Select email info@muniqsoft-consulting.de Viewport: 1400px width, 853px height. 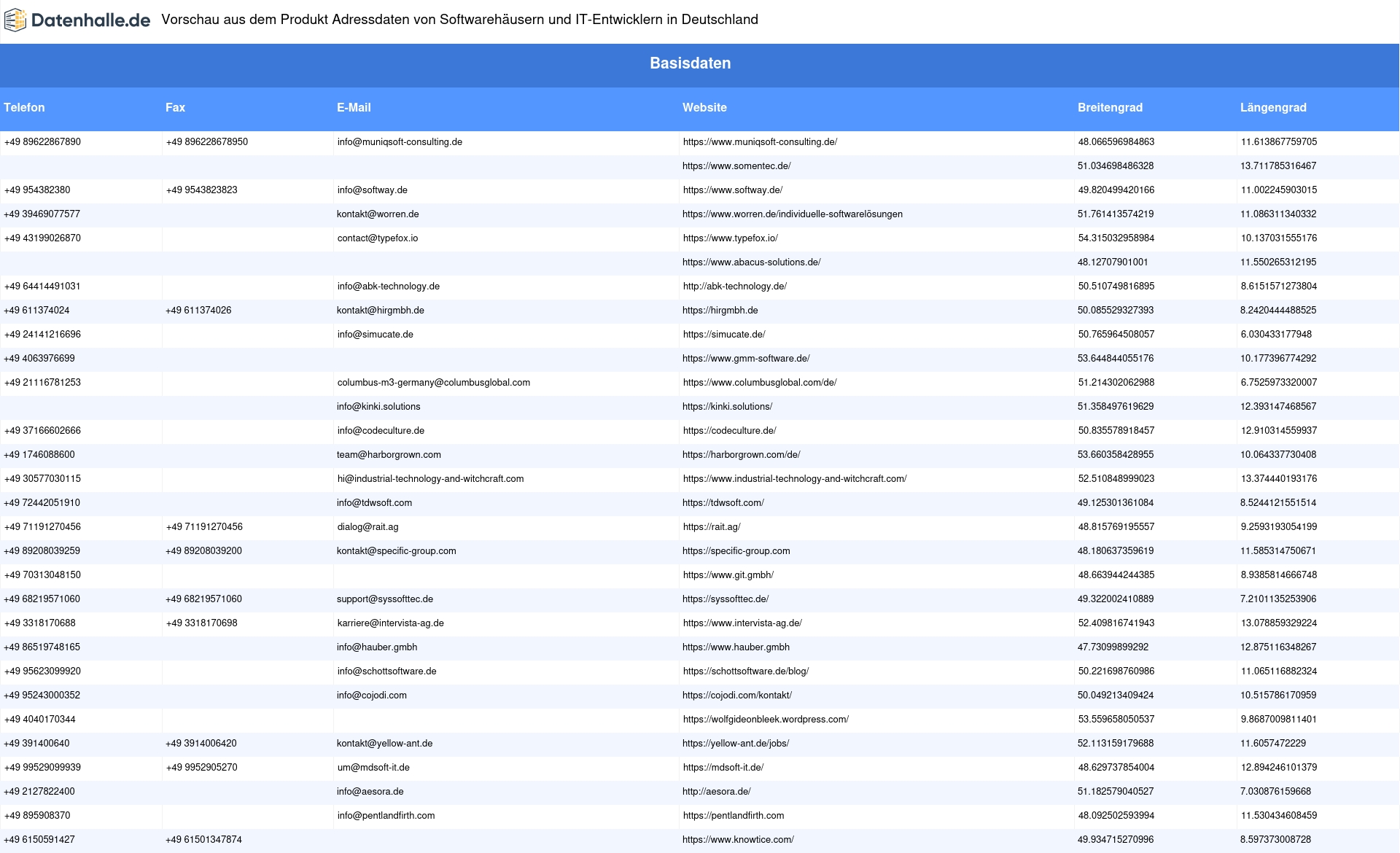tap(400, 142)
